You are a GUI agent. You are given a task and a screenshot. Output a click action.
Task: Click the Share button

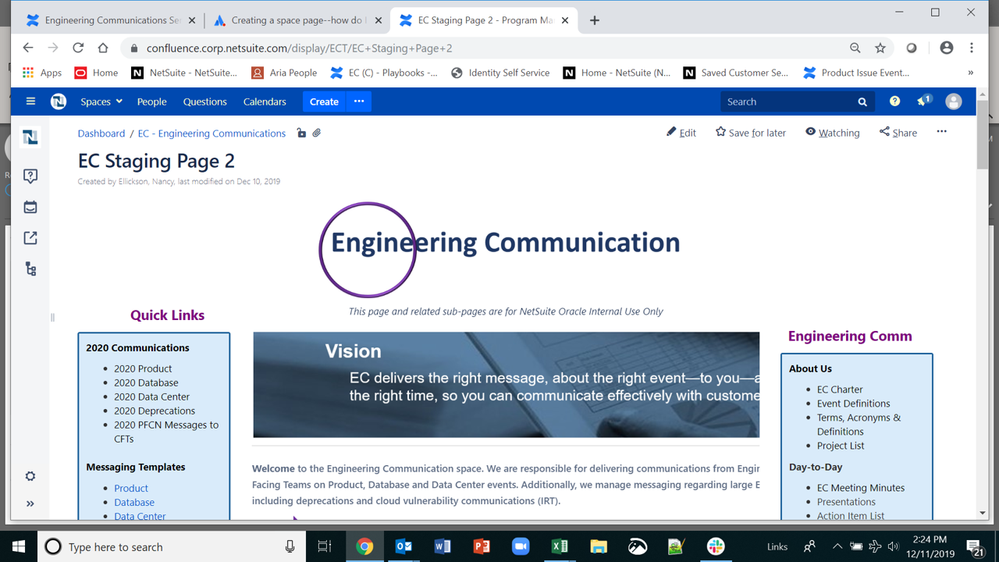tap(898, 133)
